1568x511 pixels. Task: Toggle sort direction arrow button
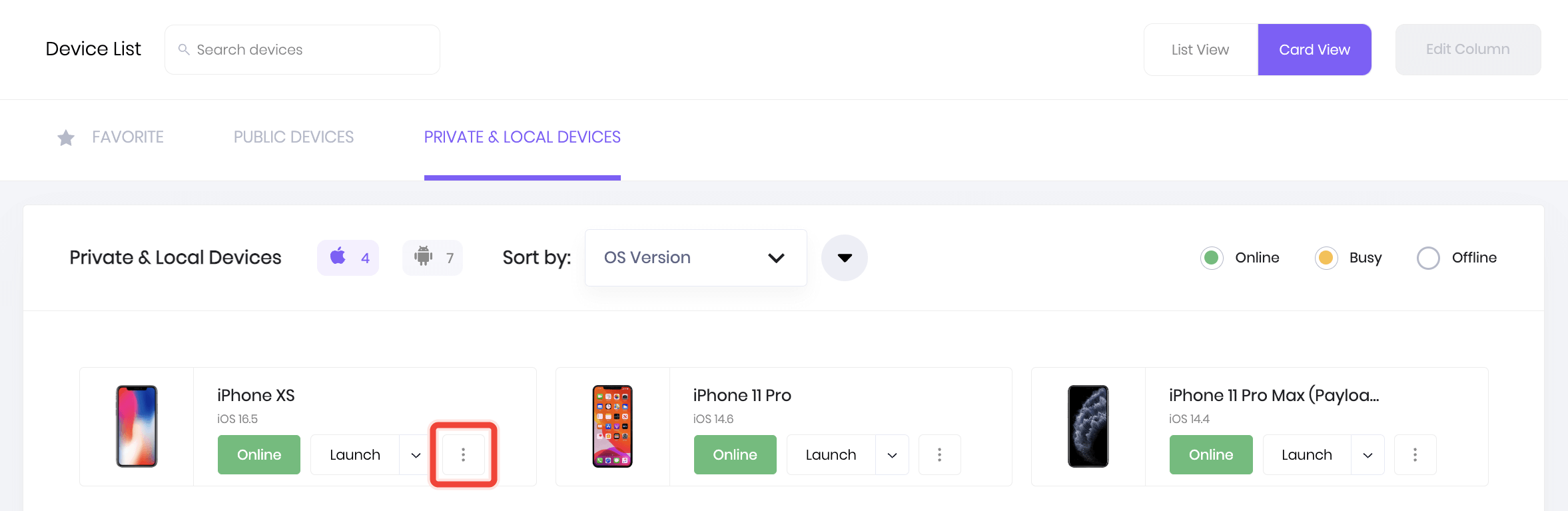click(x=844, y=258)
